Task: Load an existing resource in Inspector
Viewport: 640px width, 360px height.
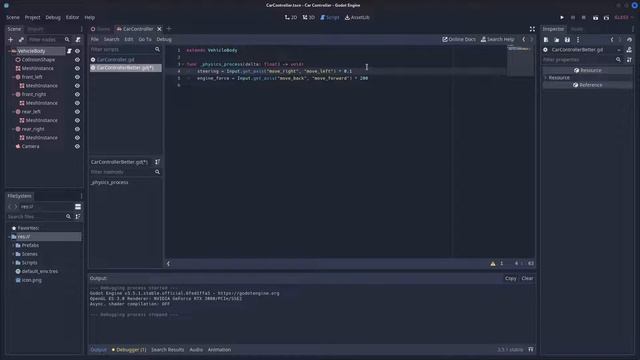Action: click(556, 40)
